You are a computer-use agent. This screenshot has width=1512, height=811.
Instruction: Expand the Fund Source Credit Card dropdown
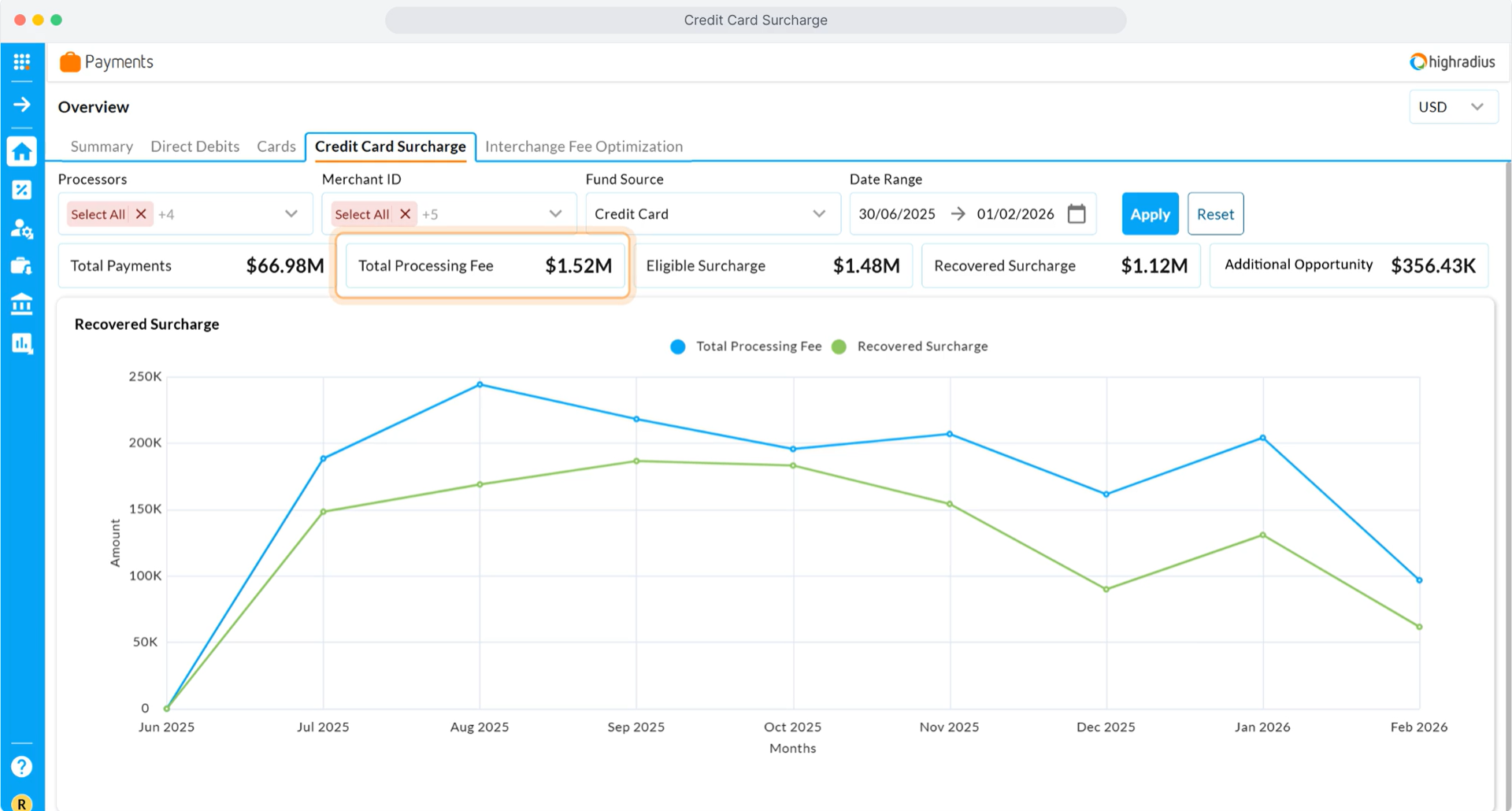click(819, 214)
